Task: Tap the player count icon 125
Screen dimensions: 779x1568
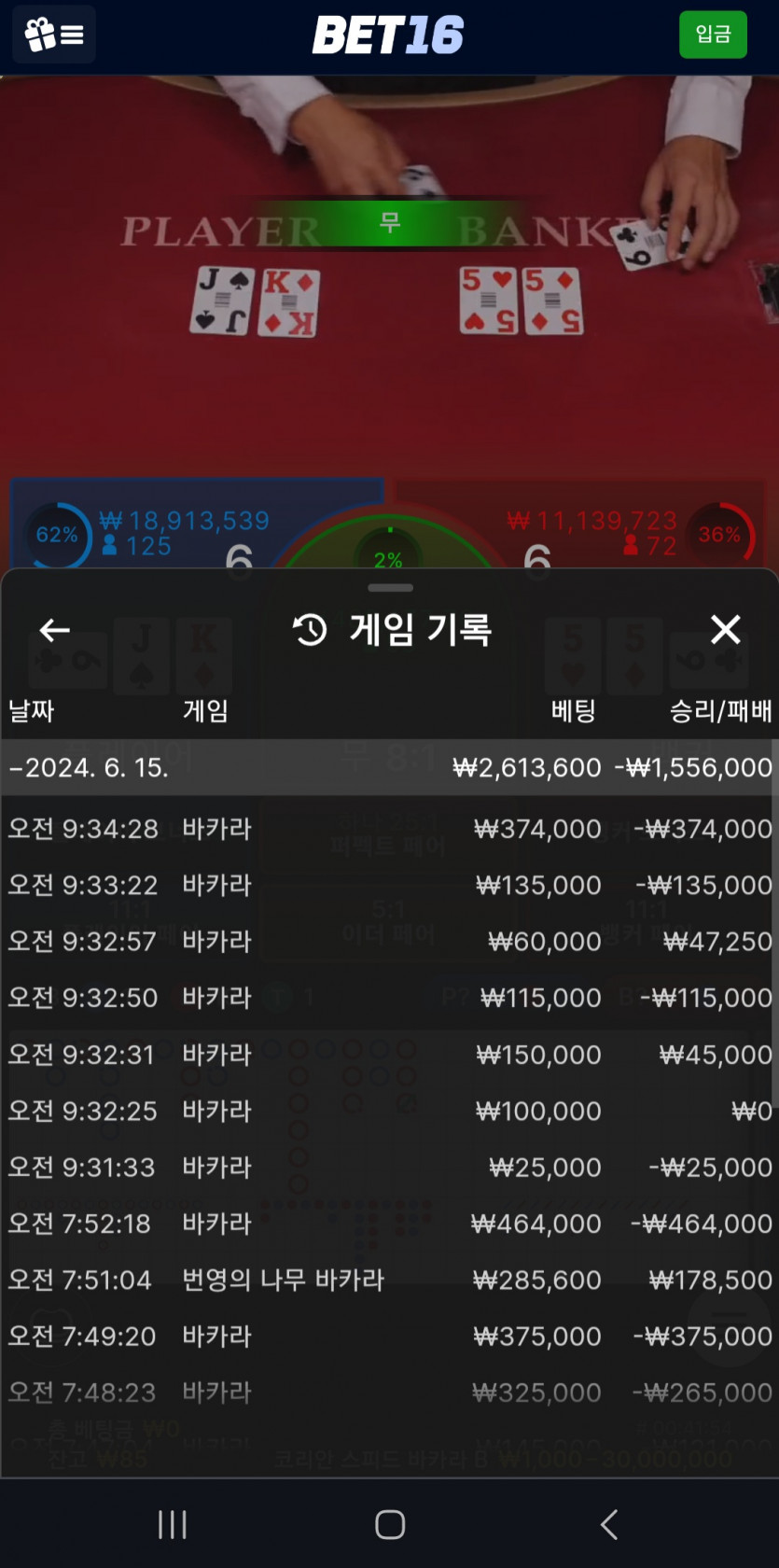Action: [x=109, y=545]
